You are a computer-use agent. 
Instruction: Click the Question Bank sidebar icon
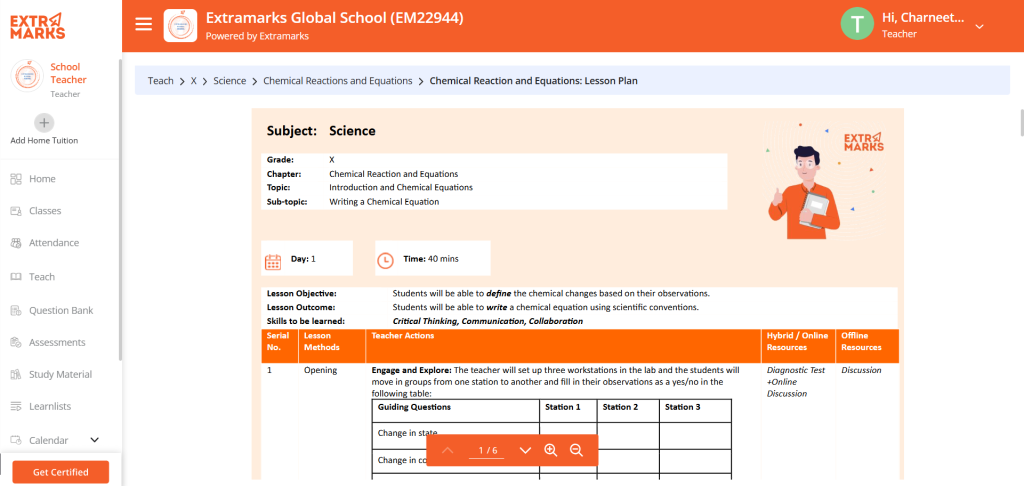coord(16,310)
